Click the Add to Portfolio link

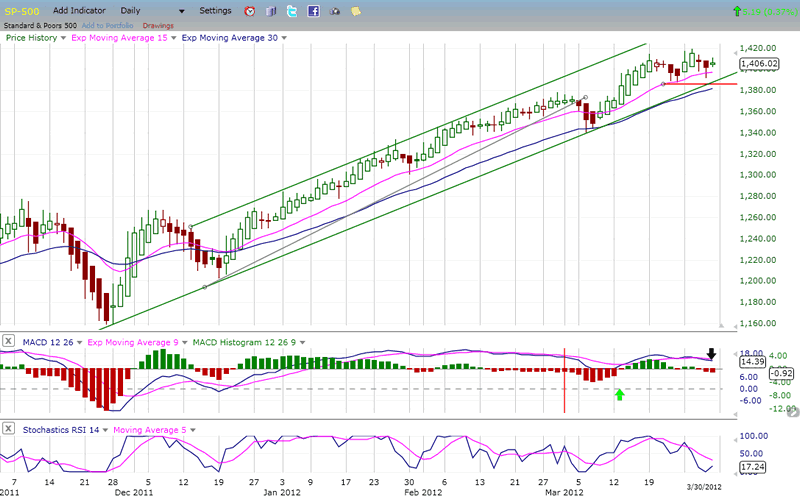(107, 26)
